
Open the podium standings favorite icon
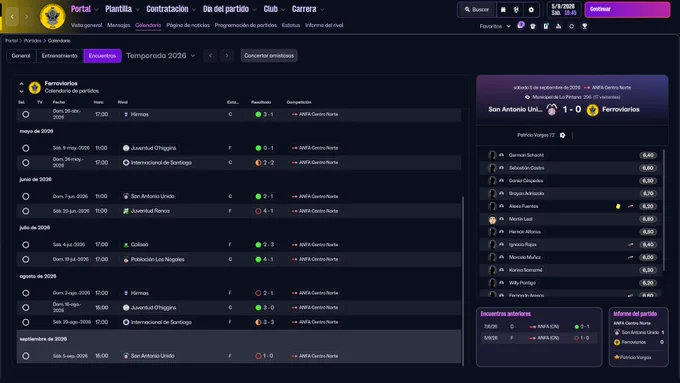tap(559, 26)
